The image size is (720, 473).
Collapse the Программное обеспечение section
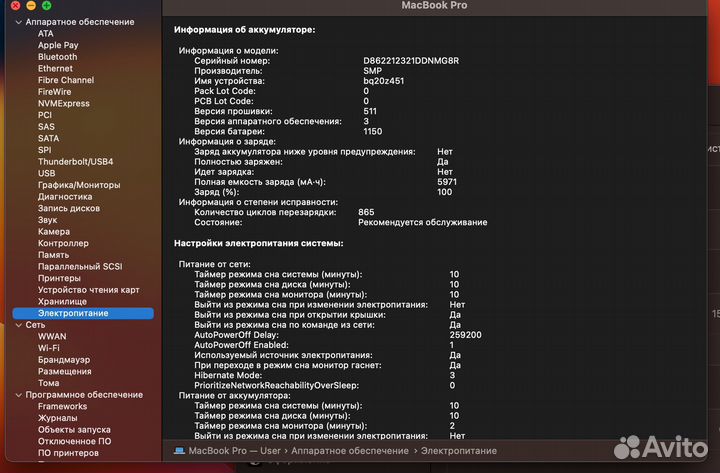[18, 395]
